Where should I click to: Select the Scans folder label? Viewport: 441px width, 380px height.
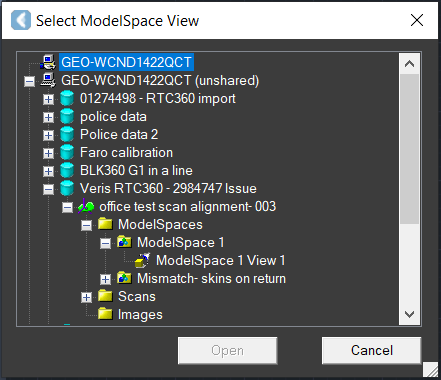pyautogui.click(x=137, y=296)
